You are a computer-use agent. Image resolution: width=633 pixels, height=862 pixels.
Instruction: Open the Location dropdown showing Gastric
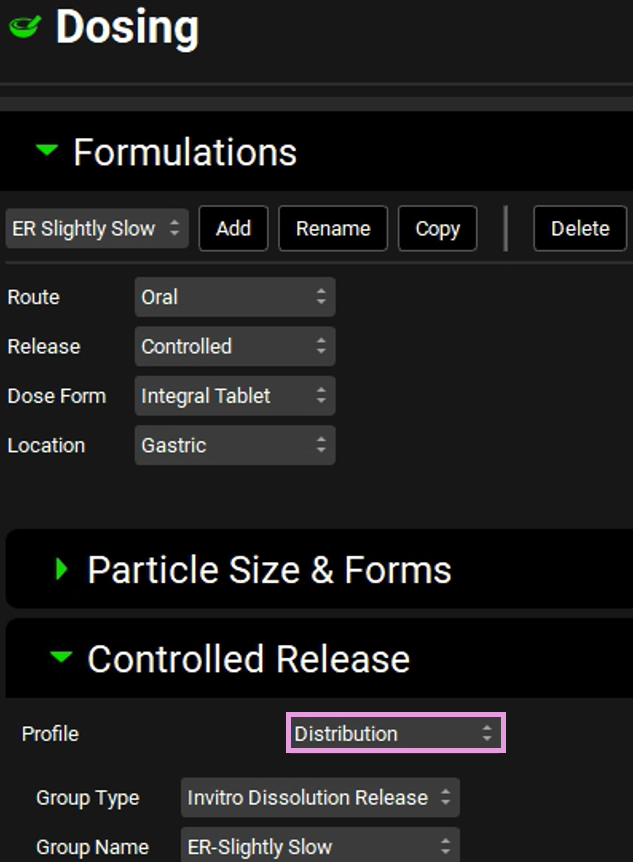[234, 445]
